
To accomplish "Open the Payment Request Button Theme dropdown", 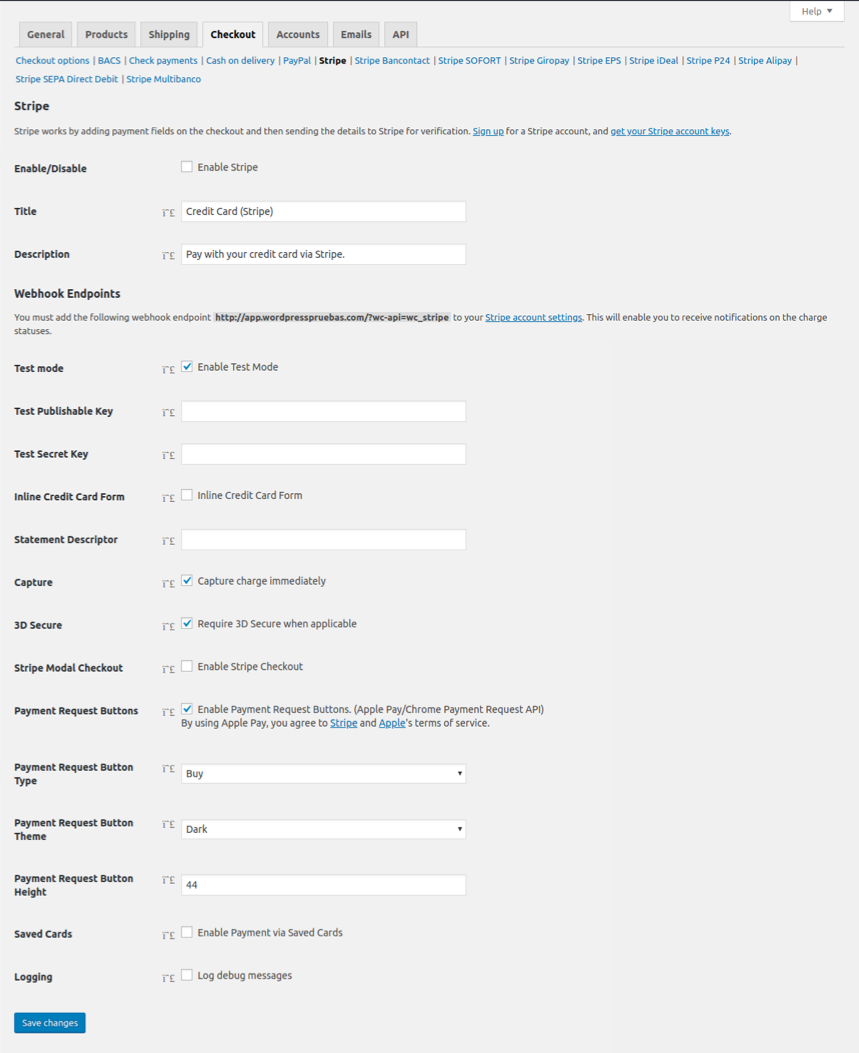I will coord(323,829).
